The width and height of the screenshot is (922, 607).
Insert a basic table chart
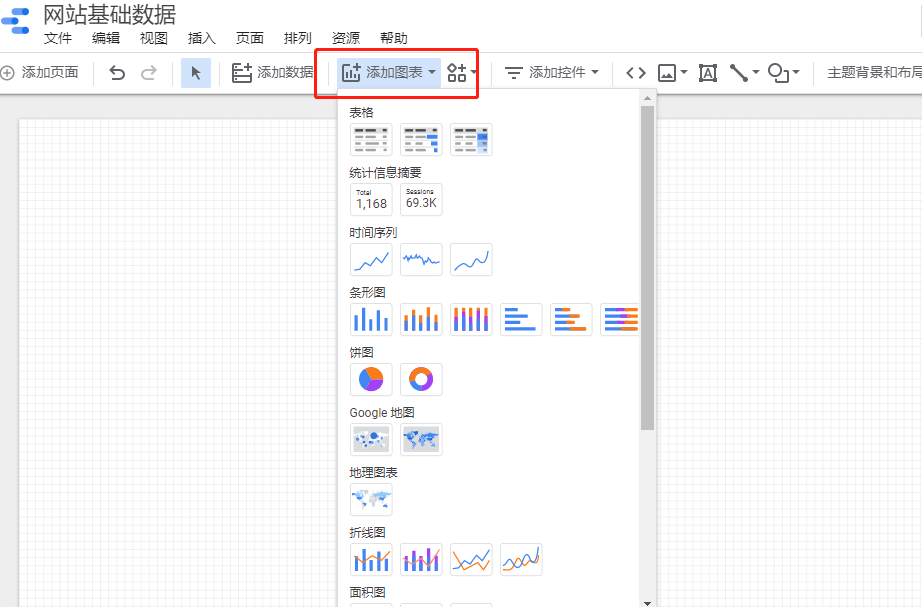point(371,139)
